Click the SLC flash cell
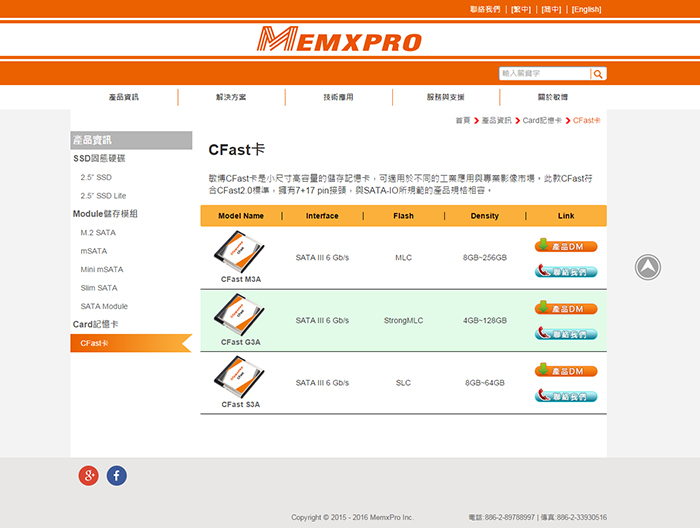The height and width of the screenshot is (528, 700). point(403,383)
